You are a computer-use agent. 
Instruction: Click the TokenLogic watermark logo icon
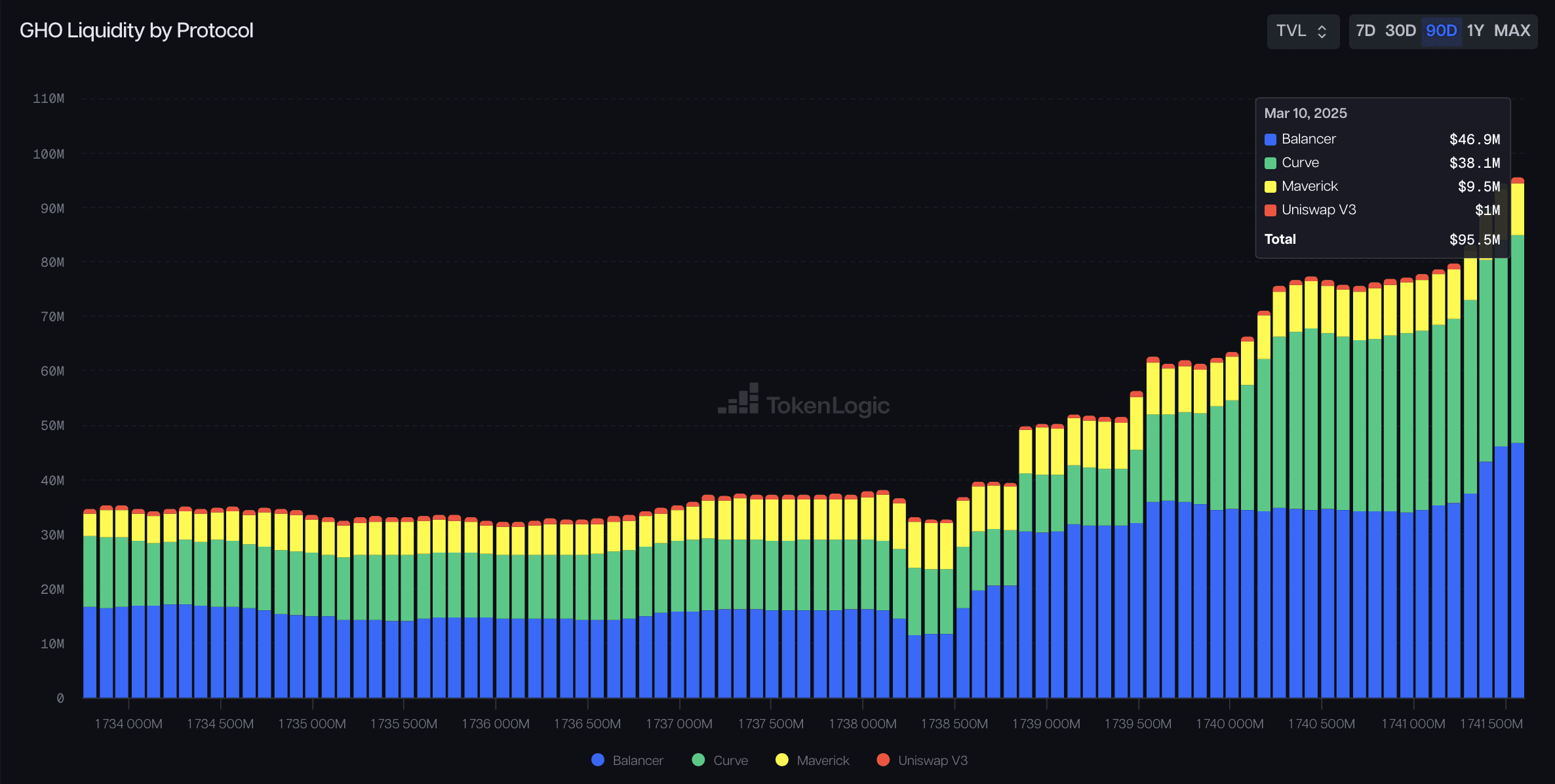pos(739,400)
